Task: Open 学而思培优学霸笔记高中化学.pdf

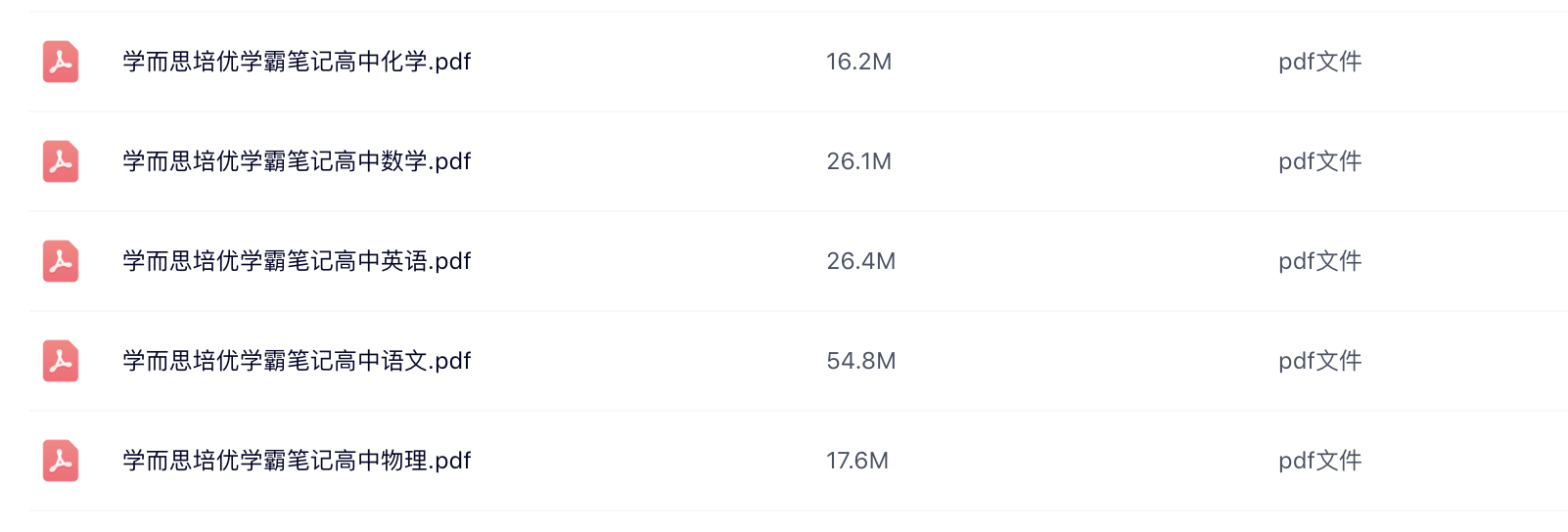Action: (297, 62)
